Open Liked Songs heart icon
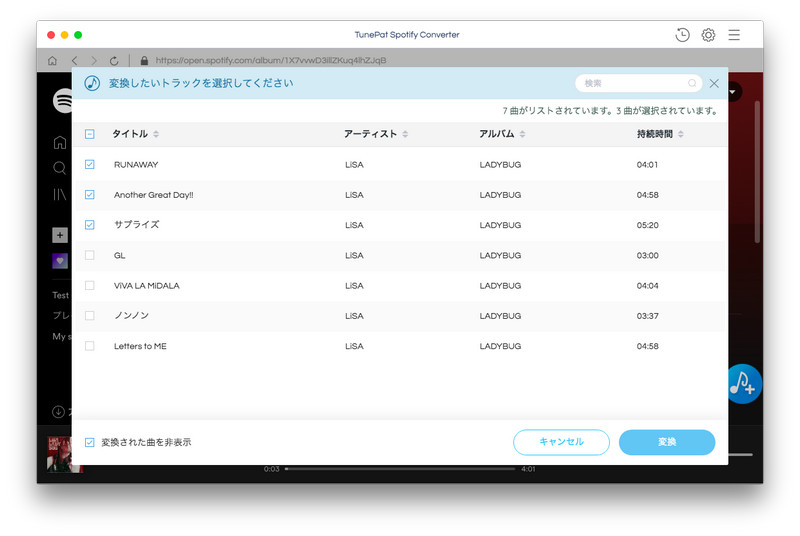The image size is (800, 536). pos(60,261)
